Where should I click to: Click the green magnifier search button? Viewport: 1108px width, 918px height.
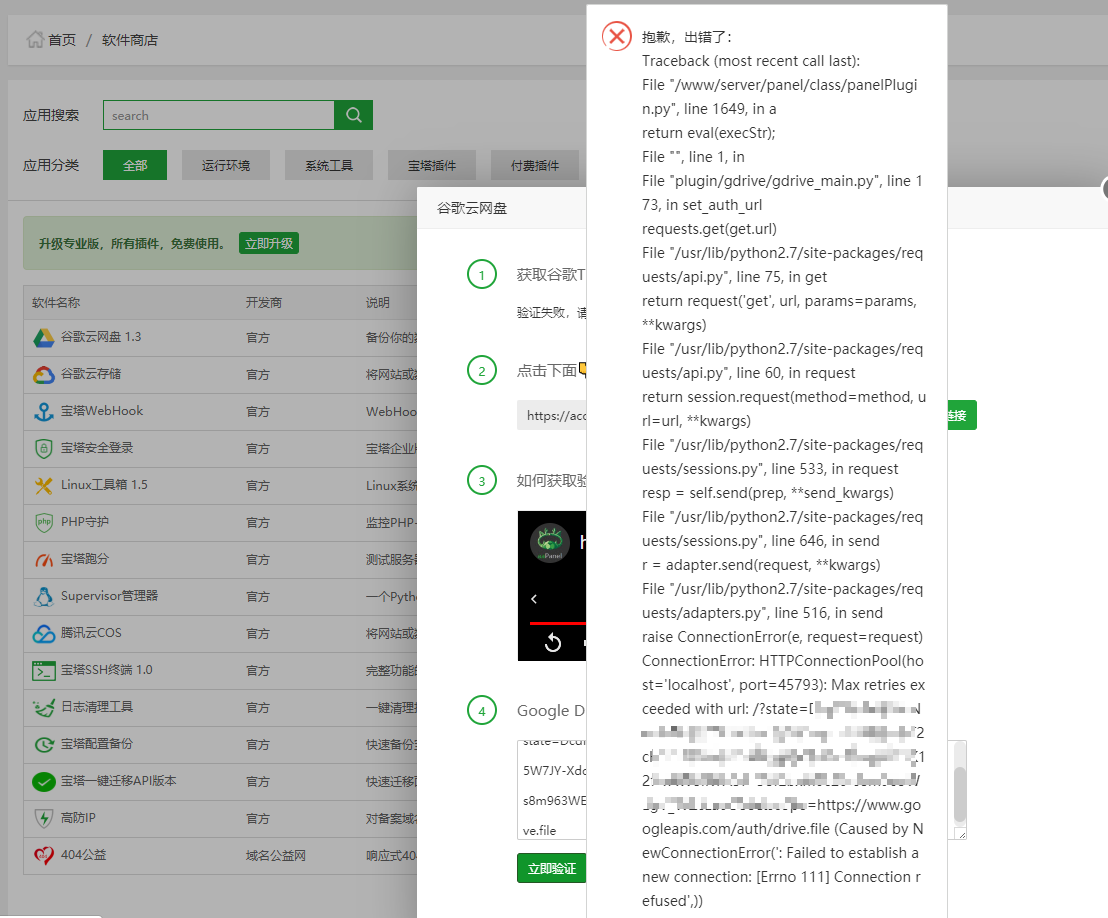353,115
